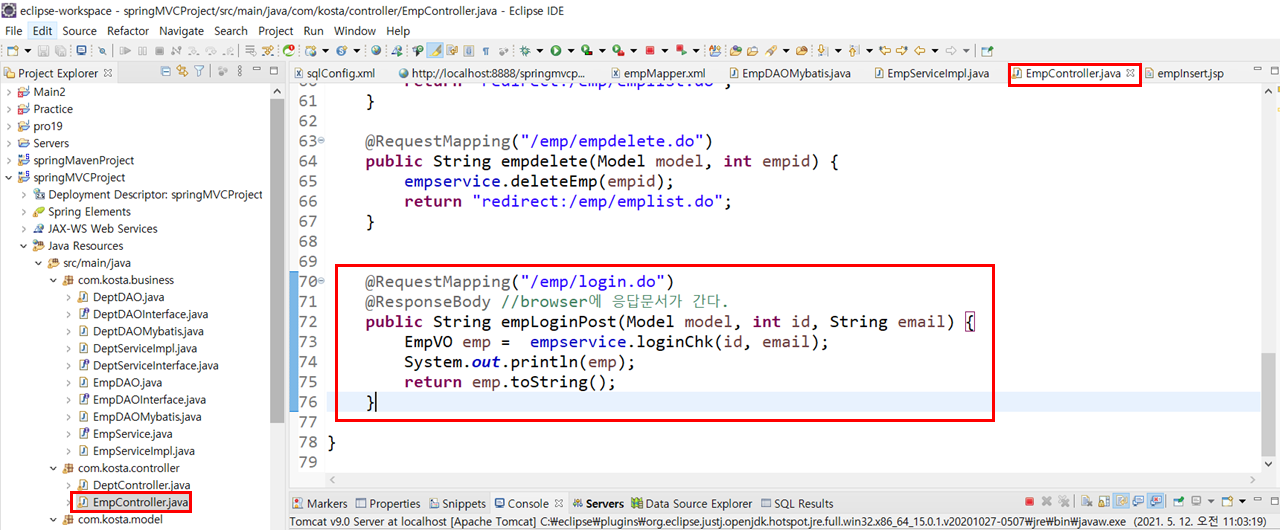Select EmpServiceImpl.java in Project Explorer tree
Viewport: 1280px width, 530px height.
143,450
